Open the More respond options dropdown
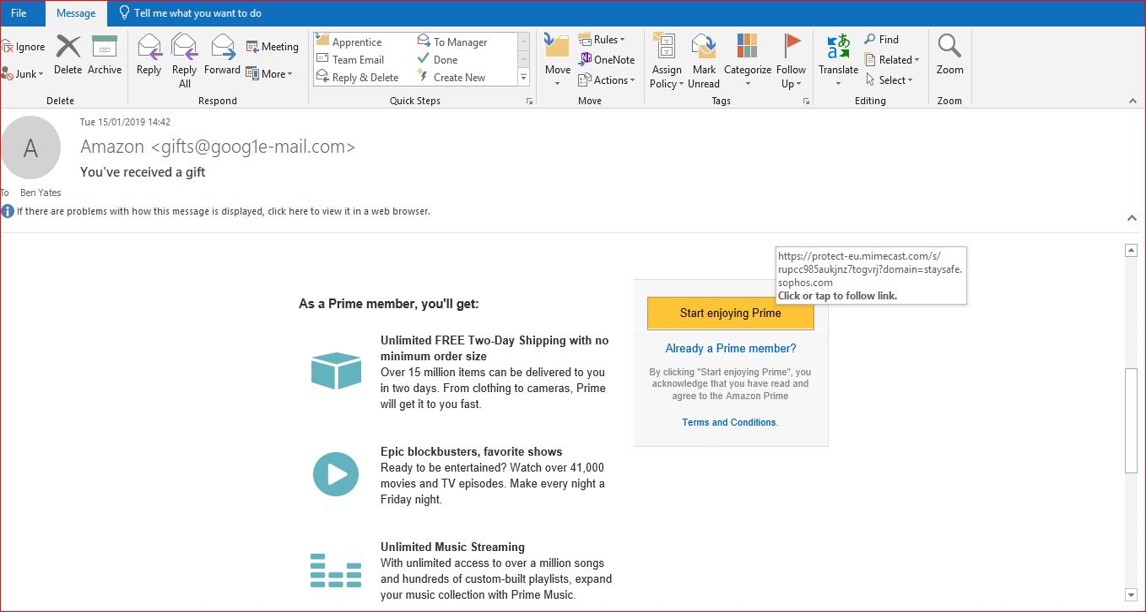 pyautogui.click(x=269, y=74)
